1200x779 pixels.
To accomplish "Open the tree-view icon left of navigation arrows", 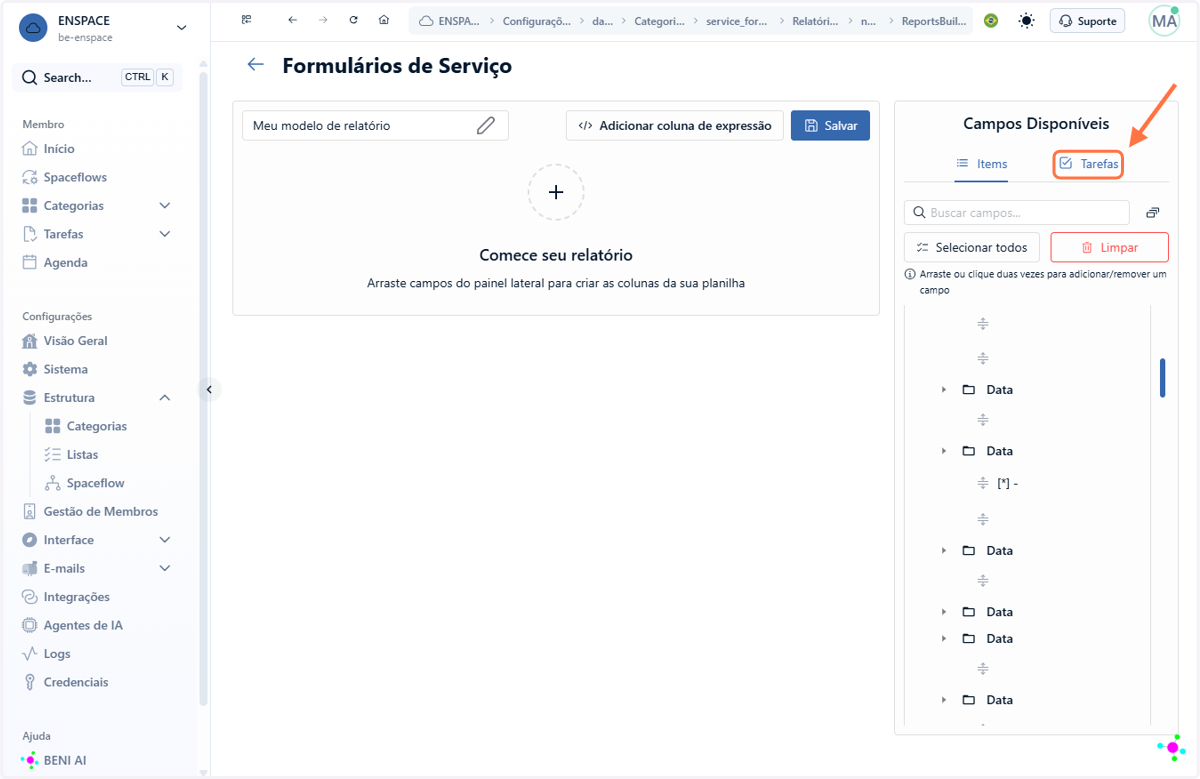I will pyautogui.click(x=246, y=20).
